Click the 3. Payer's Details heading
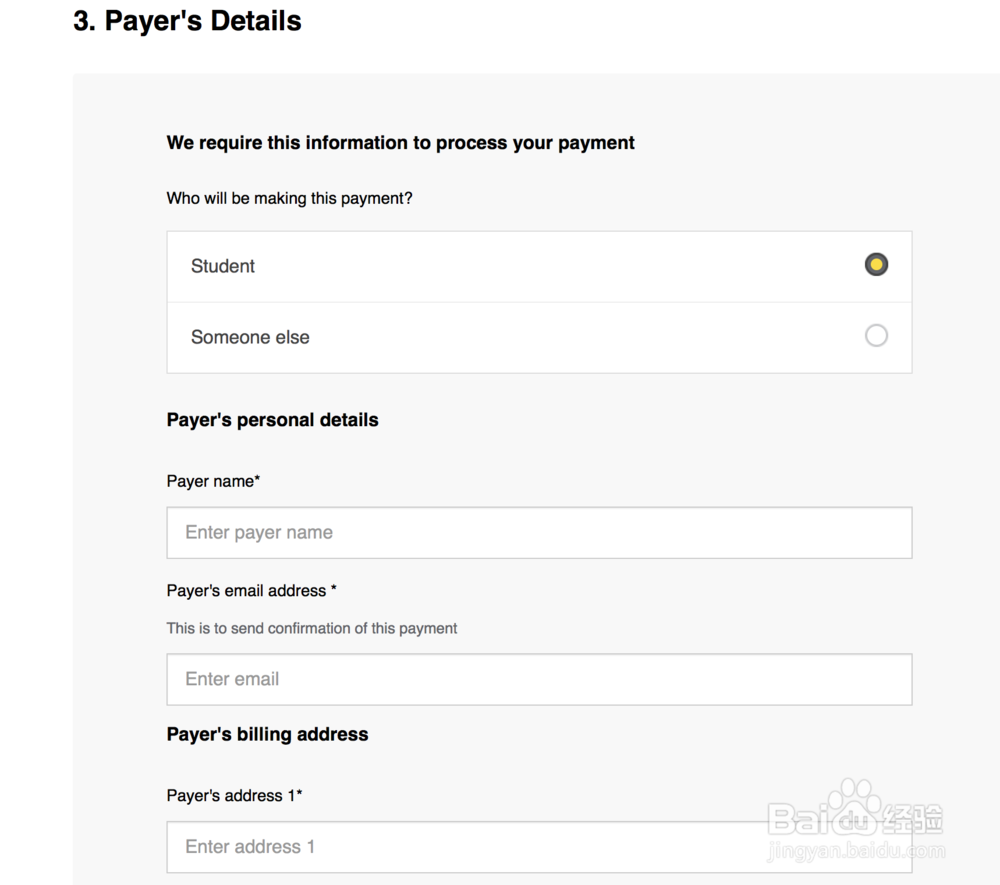Viewport: 1000px width, 885px height. click(x=187, y=21)
